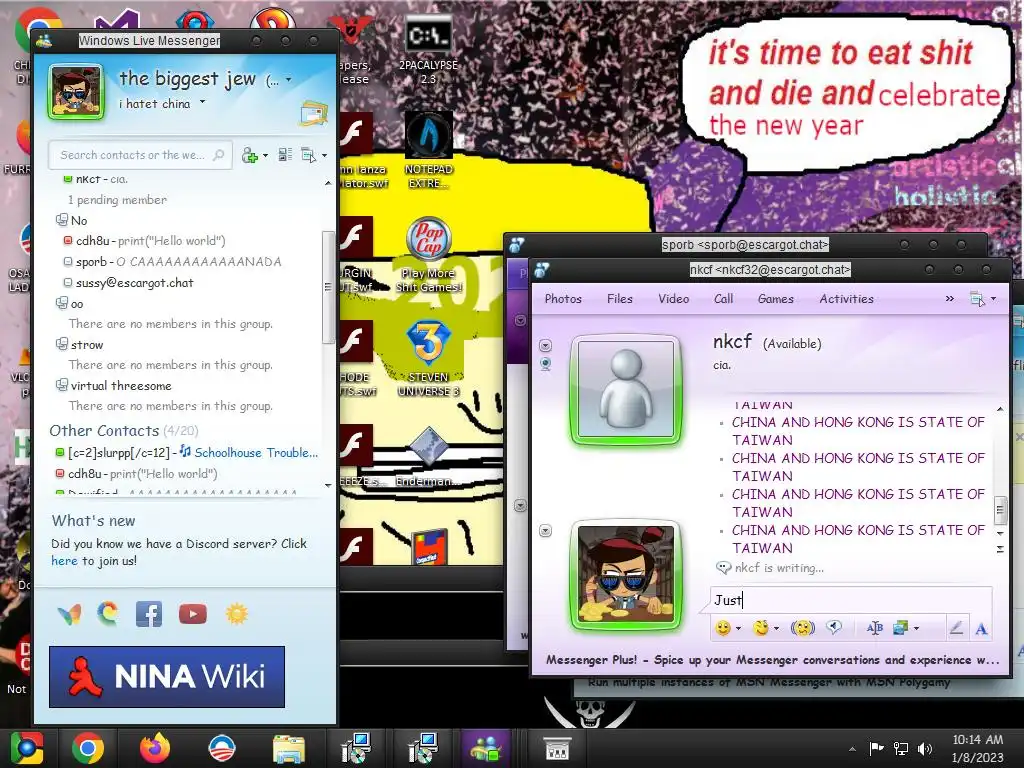Click the volume icon in the system tray
1024x768 pixels.
[x=924, y=749]
